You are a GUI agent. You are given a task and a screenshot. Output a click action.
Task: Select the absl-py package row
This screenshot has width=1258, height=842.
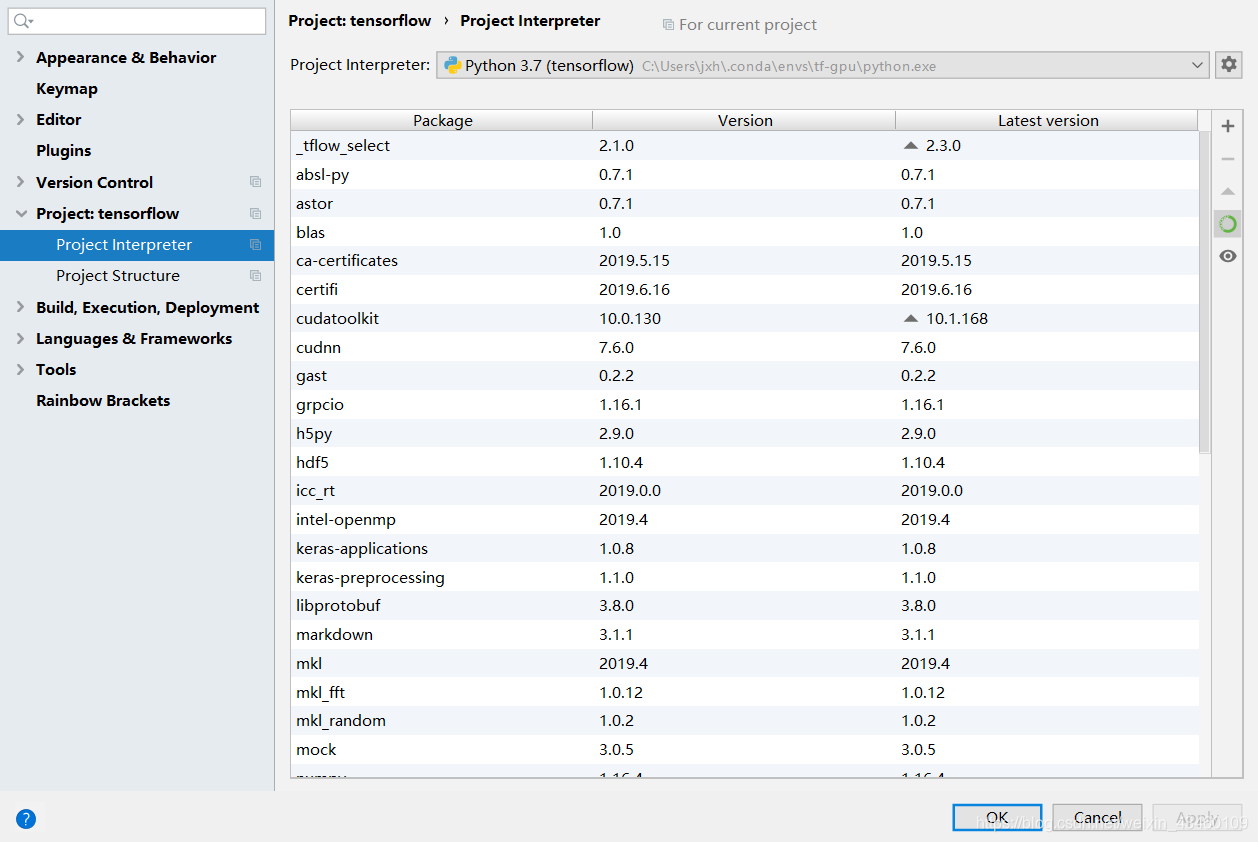745,174
